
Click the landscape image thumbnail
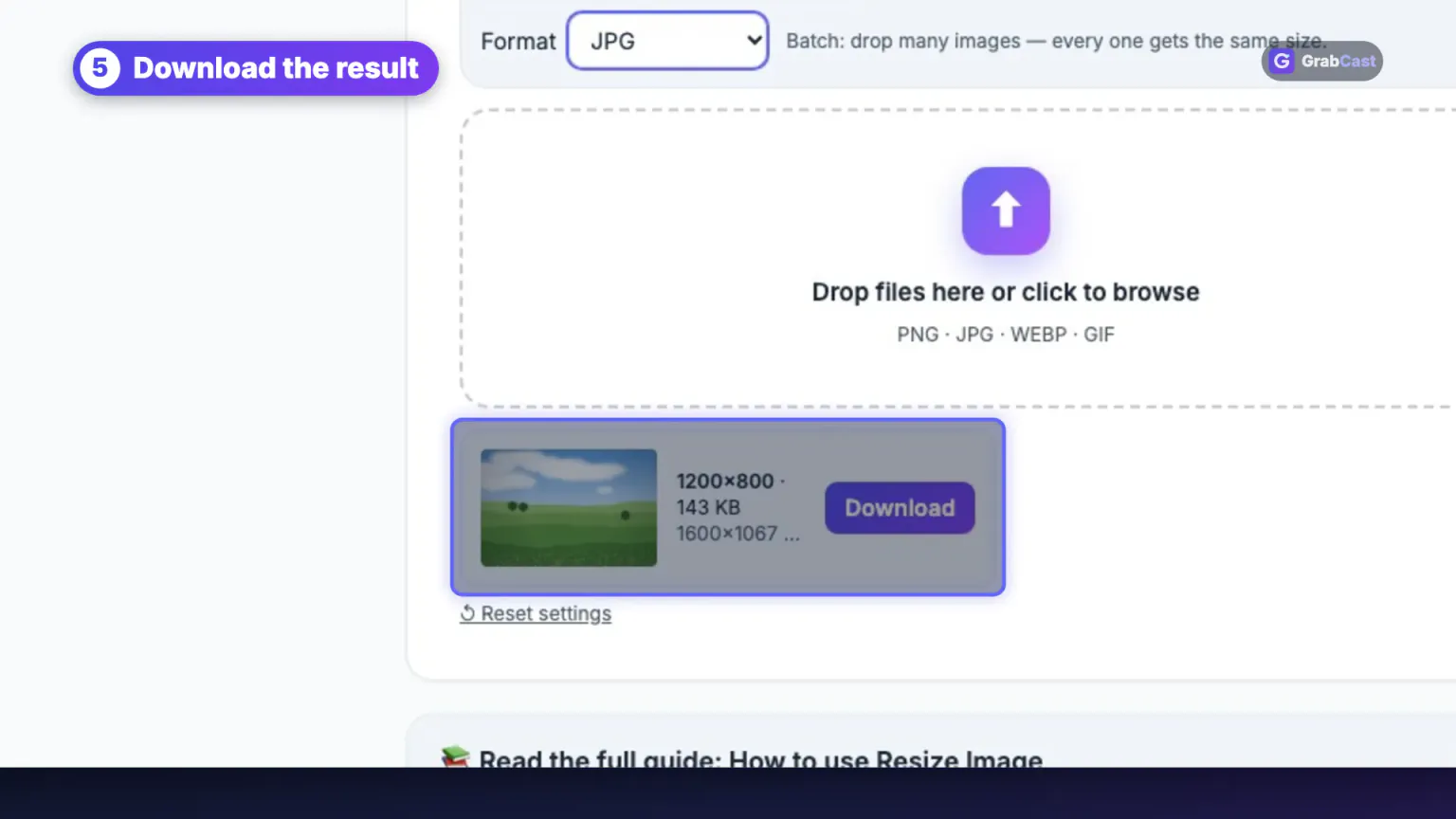click(569, 508)
